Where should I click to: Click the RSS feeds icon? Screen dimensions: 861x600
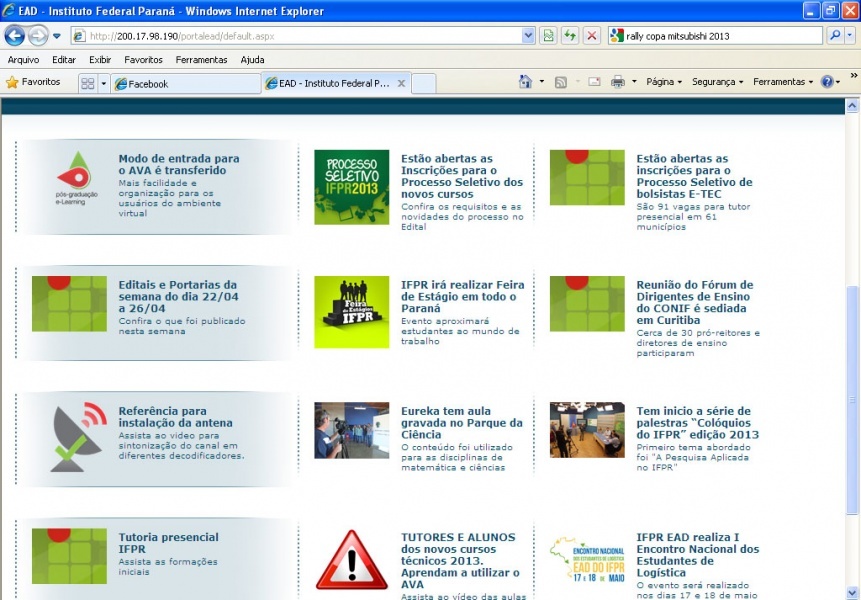coord(561,82)
